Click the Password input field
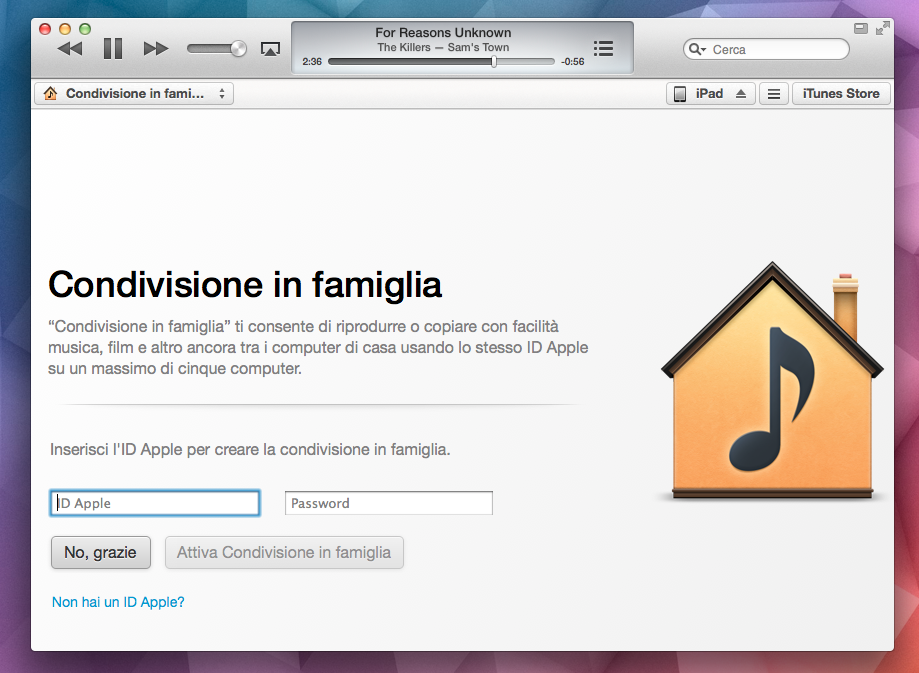This screenshot has width=919, height=673. pyautogui.click(x=389, y=503)
